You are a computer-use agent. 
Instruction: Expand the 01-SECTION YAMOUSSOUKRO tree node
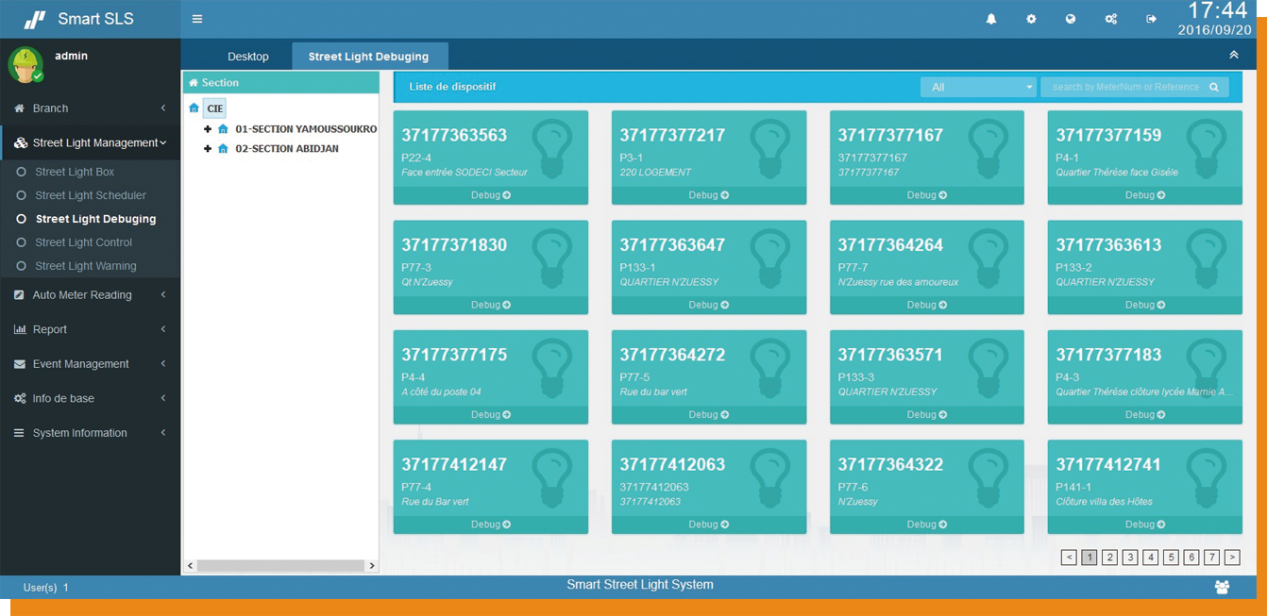208,129
